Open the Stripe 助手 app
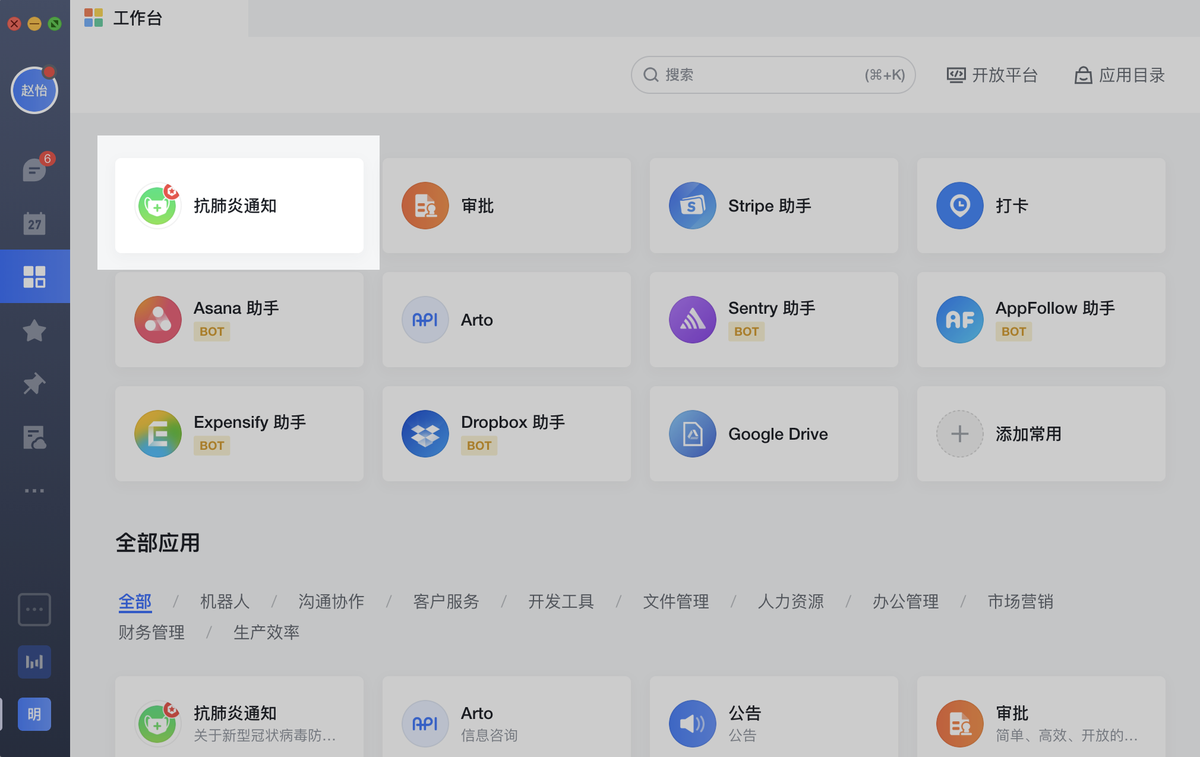Screen dimensions: 1200x757 pyautogui.click(x=773, y=205)
